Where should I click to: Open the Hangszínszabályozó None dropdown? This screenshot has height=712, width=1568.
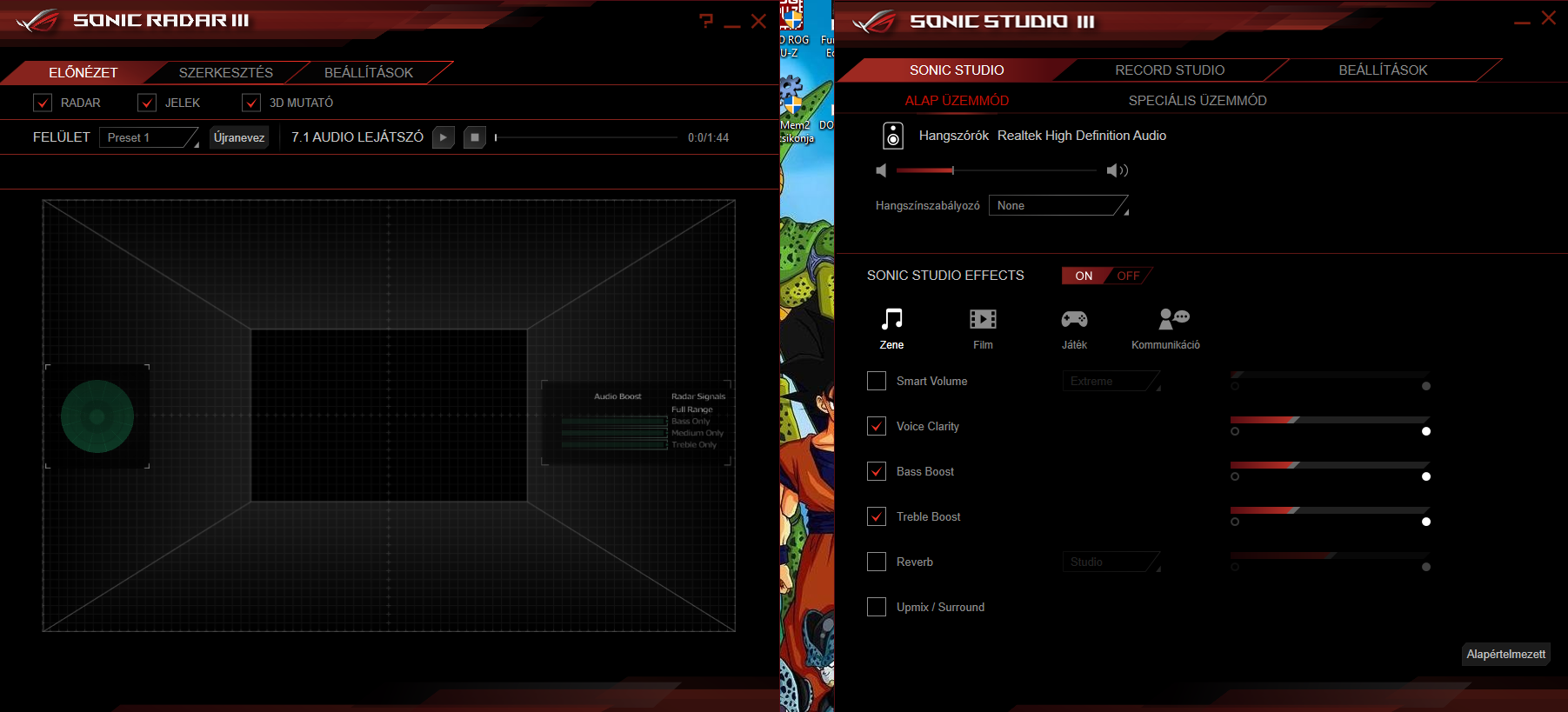[x=1058, y=205]
